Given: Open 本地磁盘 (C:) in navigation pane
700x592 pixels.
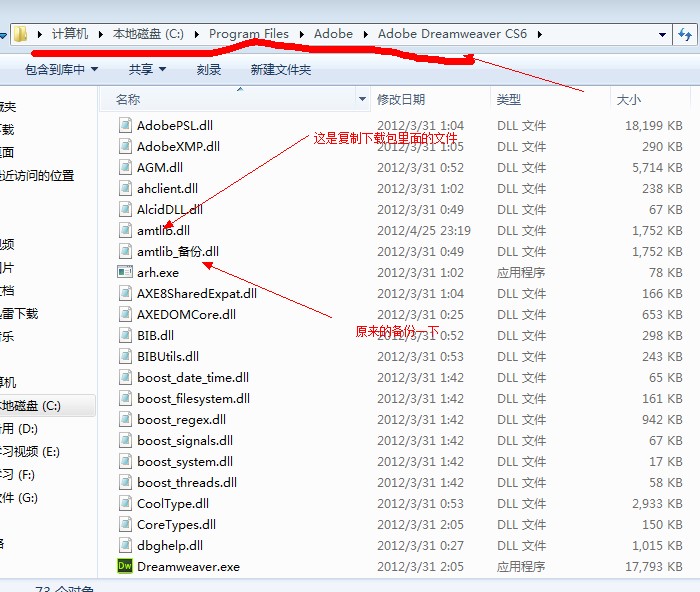Looking at the screenshot, I should tap(47, 406).
